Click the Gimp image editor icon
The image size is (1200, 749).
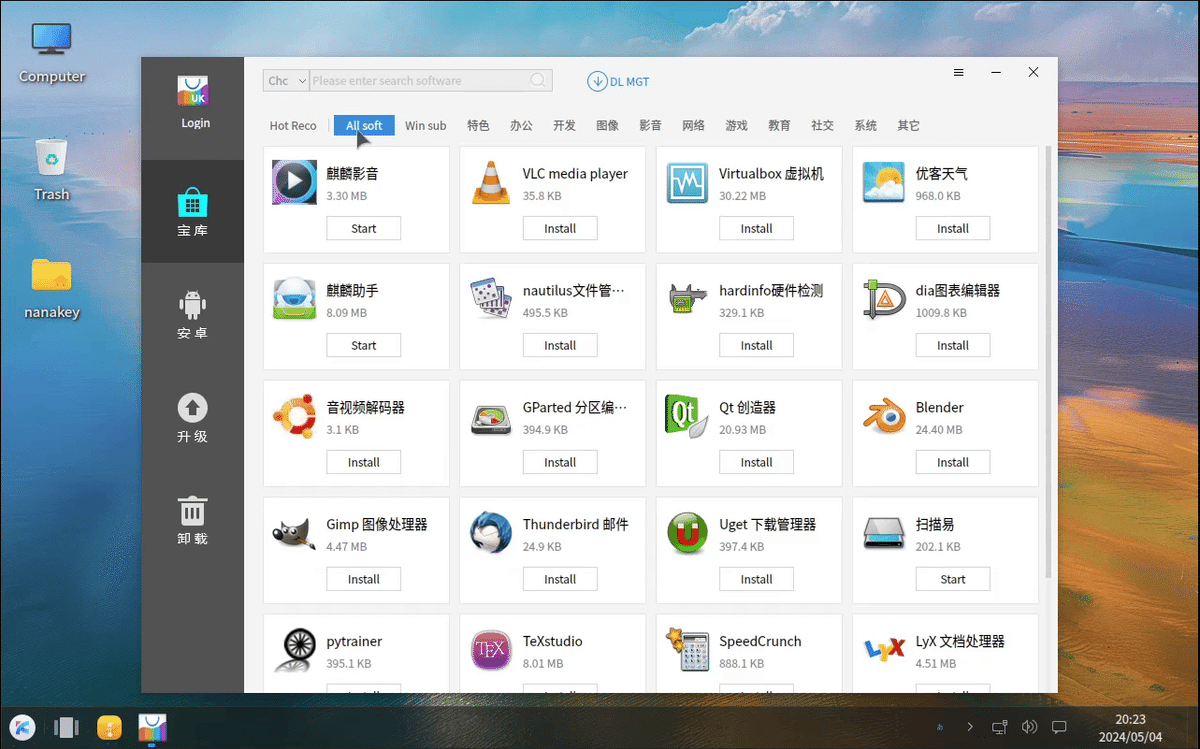tap(294, 533)
